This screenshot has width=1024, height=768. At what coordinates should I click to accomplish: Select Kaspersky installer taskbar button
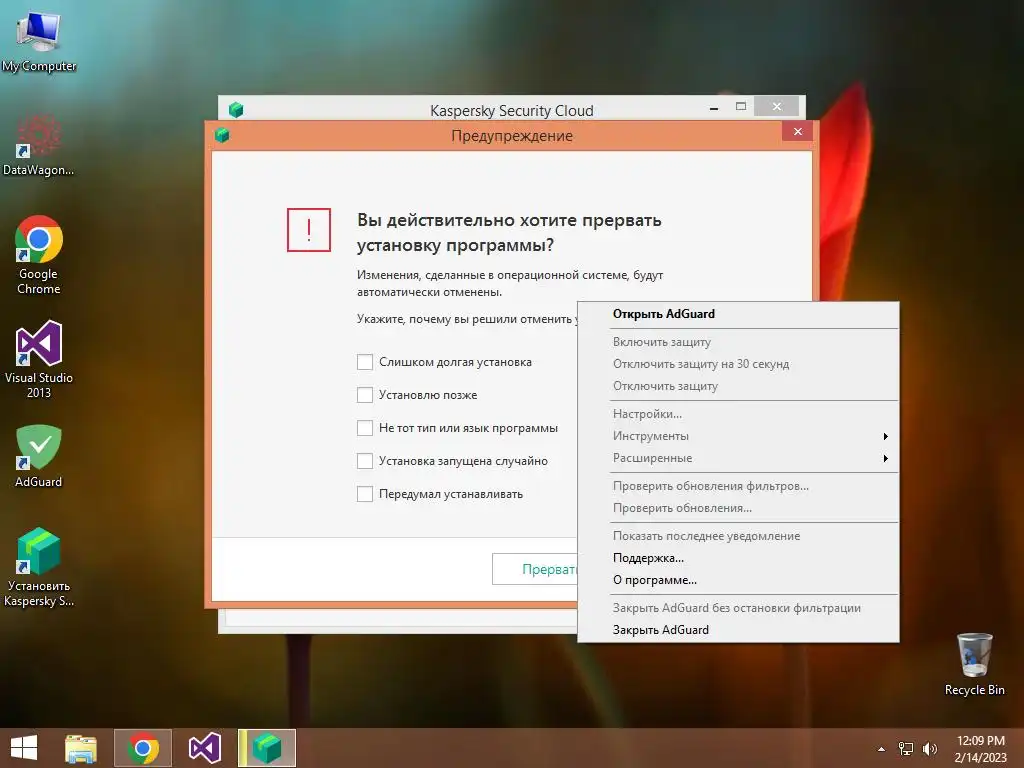[267, 748]
